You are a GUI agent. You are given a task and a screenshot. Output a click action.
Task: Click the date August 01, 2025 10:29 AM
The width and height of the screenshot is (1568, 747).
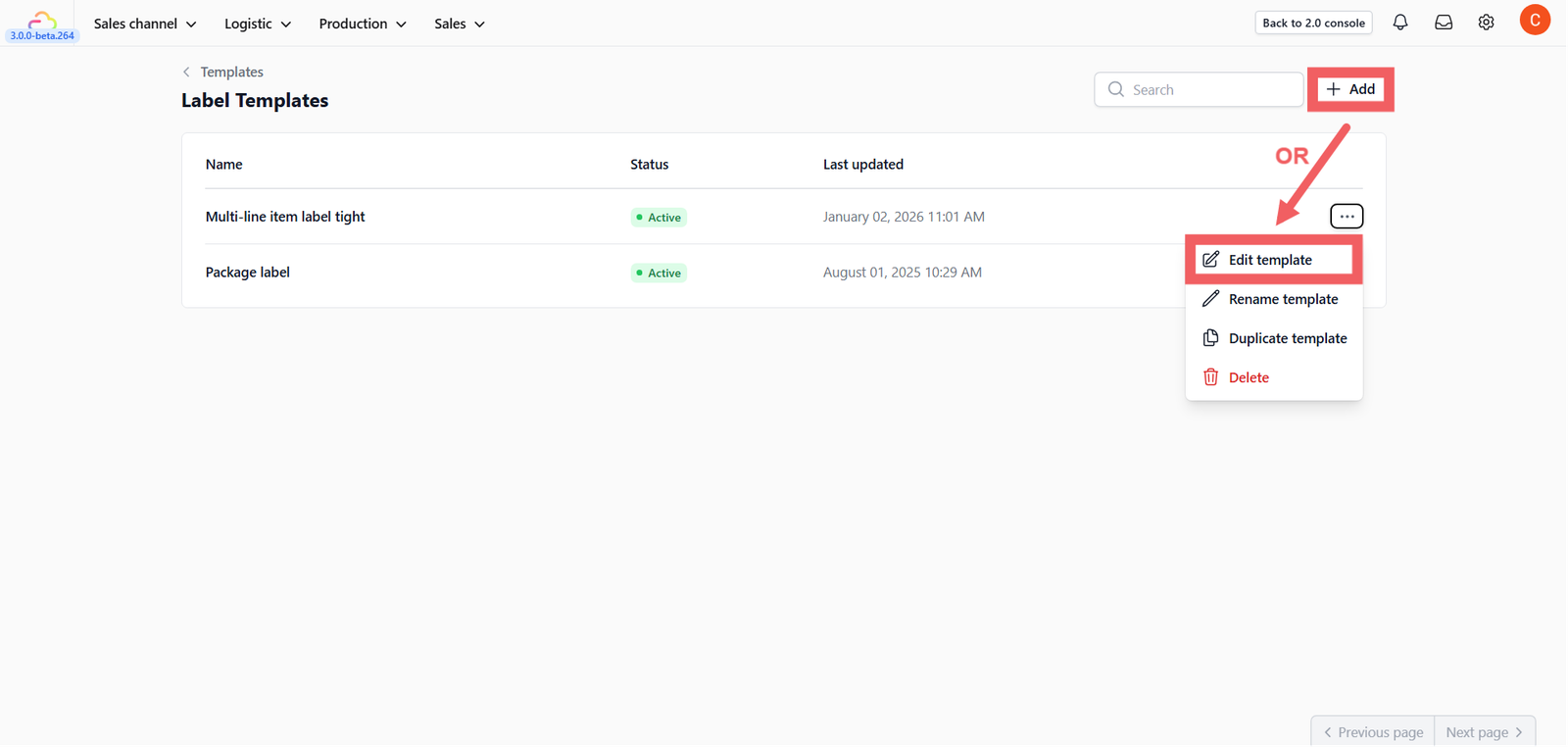coord(903,273)
